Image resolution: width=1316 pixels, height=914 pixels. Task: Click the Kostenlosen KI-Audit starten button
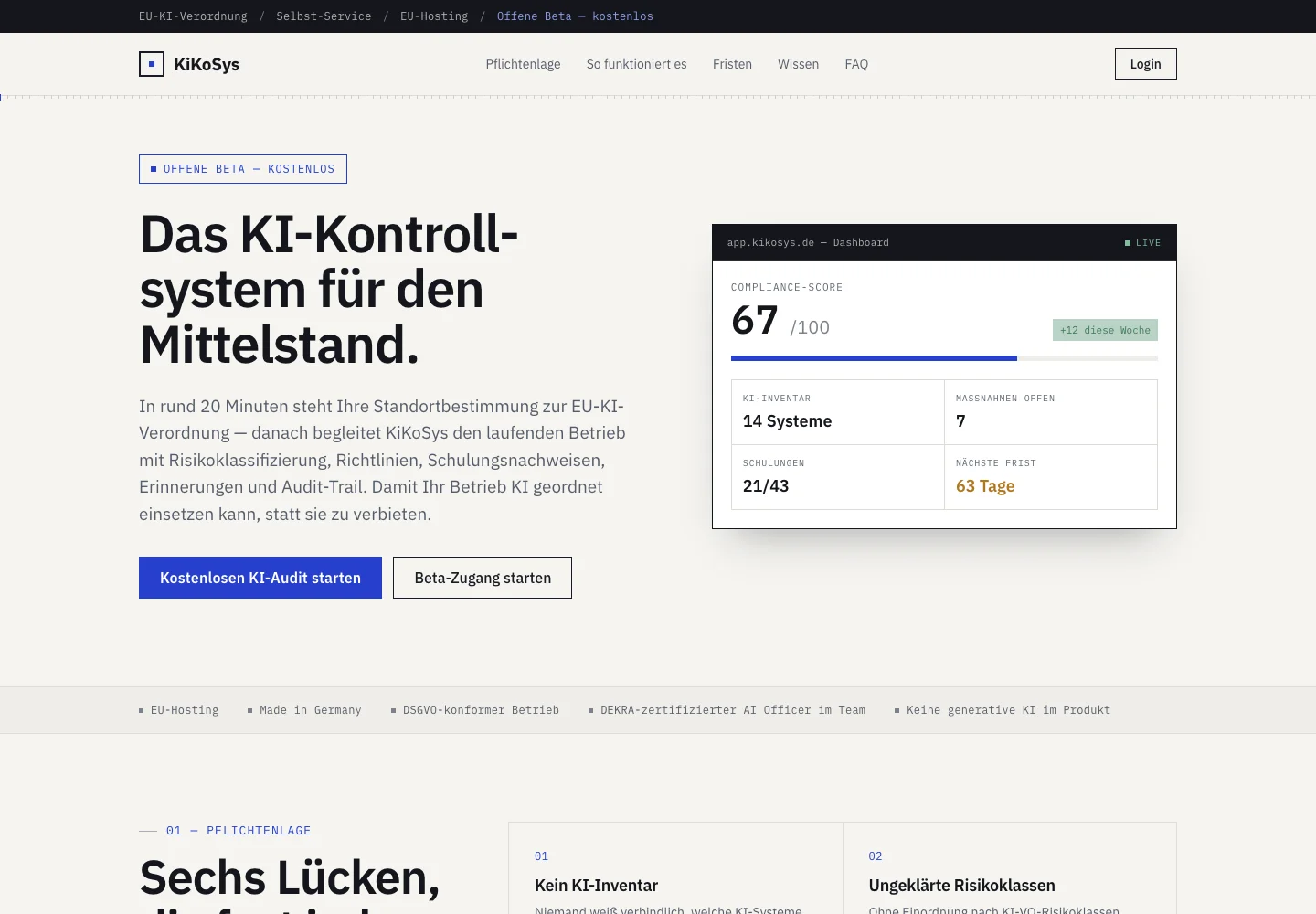(260, 578)
